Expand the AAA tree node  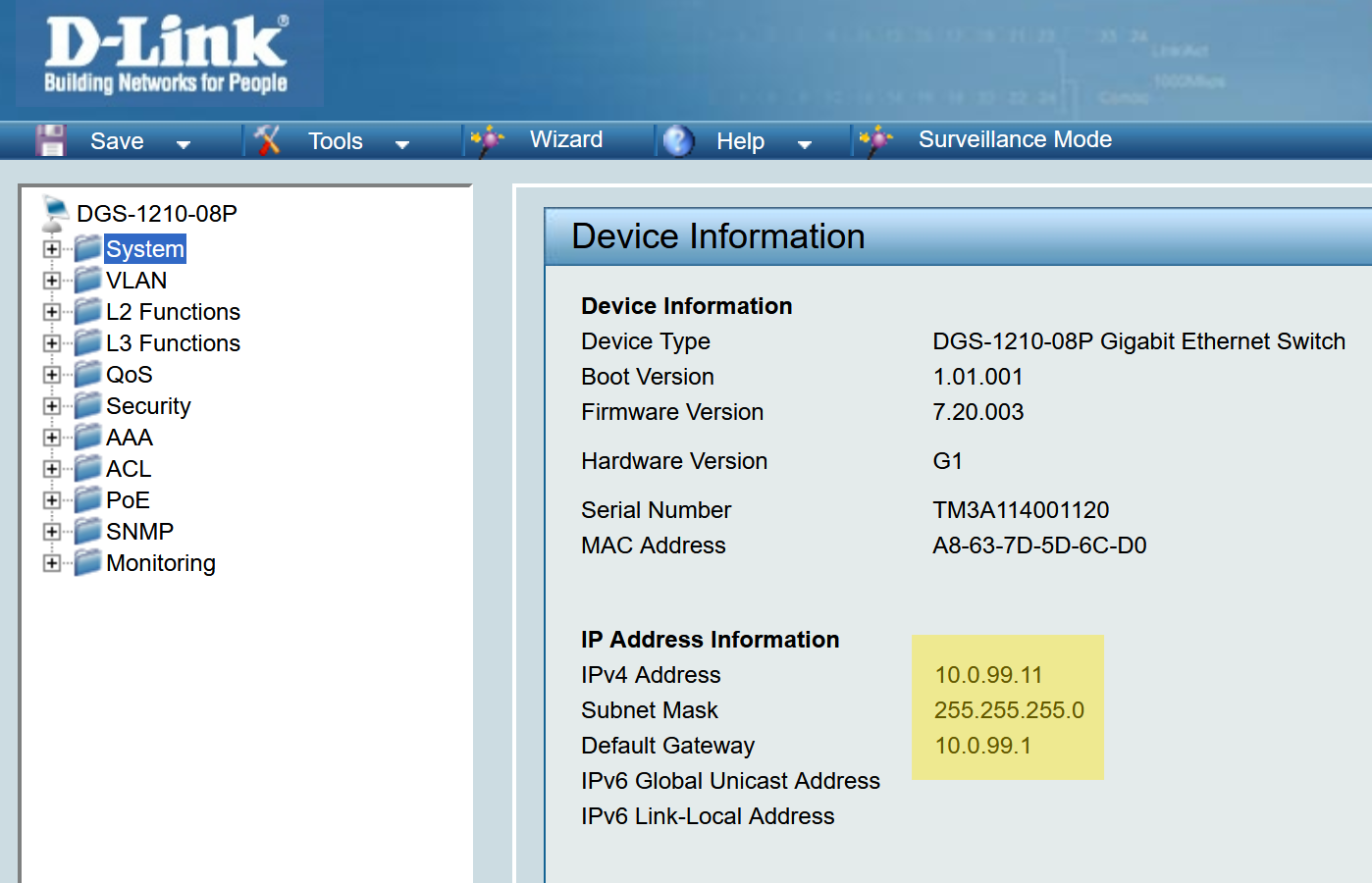click(x=52, y=438)
